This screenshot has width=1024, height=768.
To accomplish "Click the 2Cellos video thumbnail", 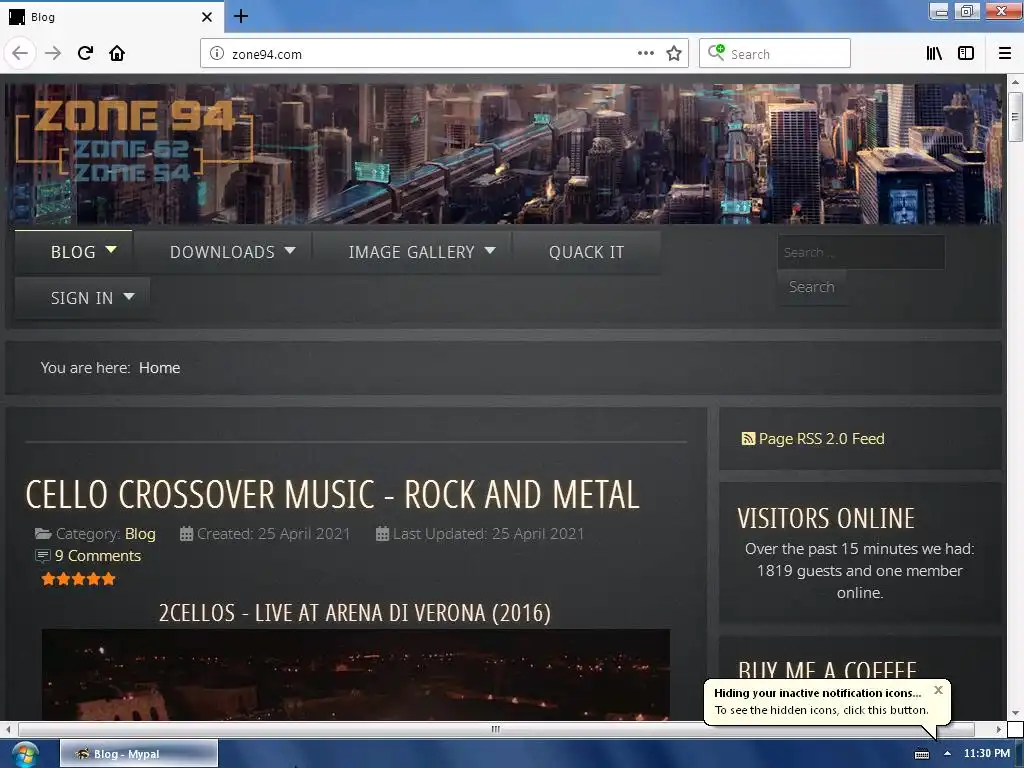I will 356,675.
